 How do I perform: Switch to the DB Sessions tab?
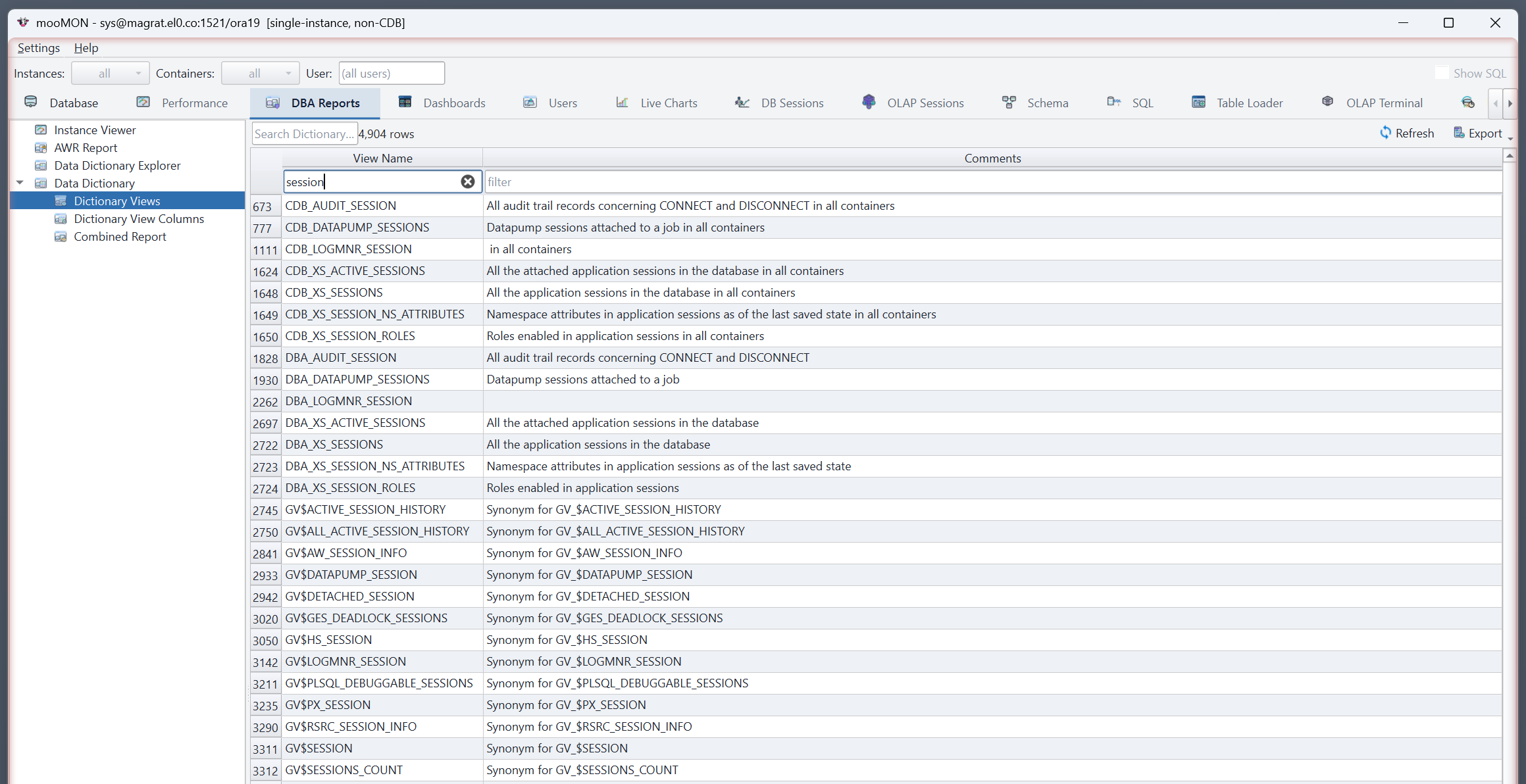point(779,103)
